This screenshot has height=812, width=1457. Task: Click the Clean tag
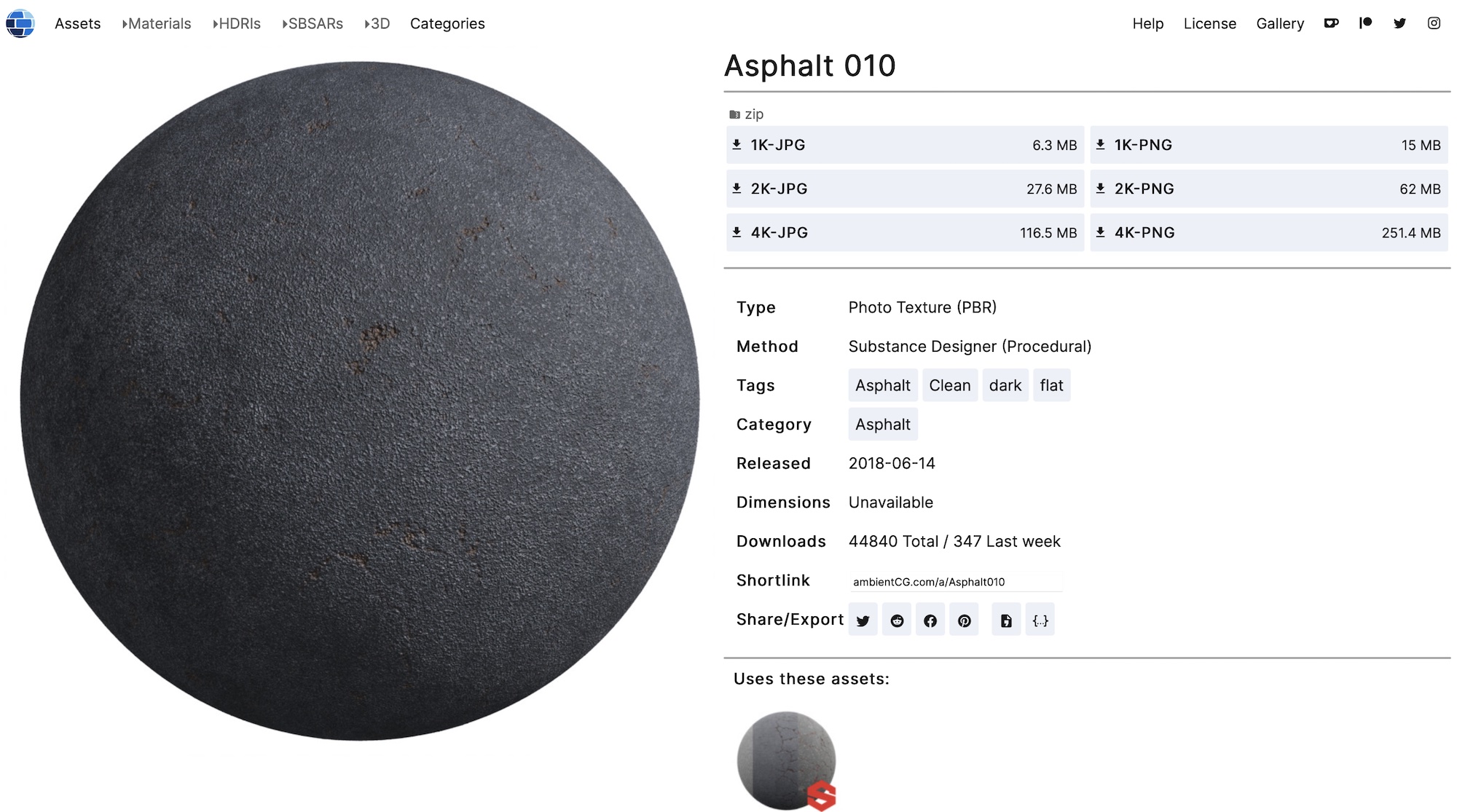949,385
